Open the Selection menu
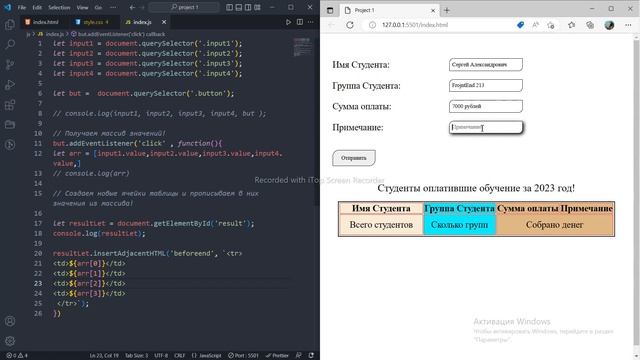 coord(59,7)
